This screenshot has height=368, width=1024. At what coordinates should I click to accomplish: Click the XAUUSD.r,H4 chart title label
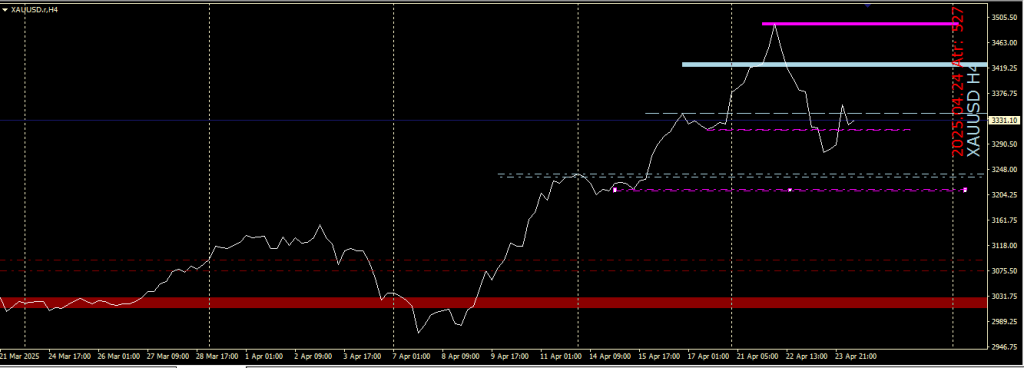point(35,10)
